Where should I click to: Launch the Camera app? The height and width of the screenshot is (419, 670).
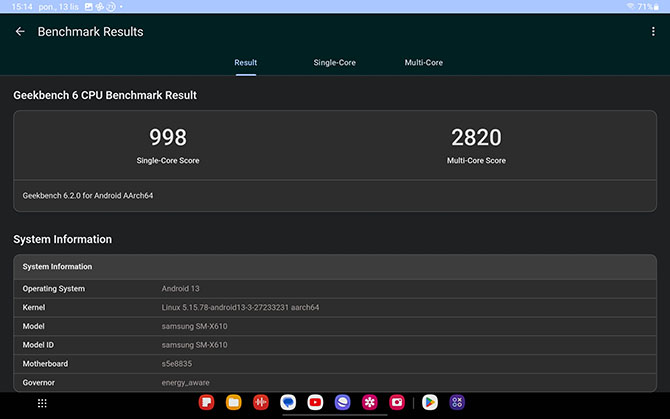point(397,402)
